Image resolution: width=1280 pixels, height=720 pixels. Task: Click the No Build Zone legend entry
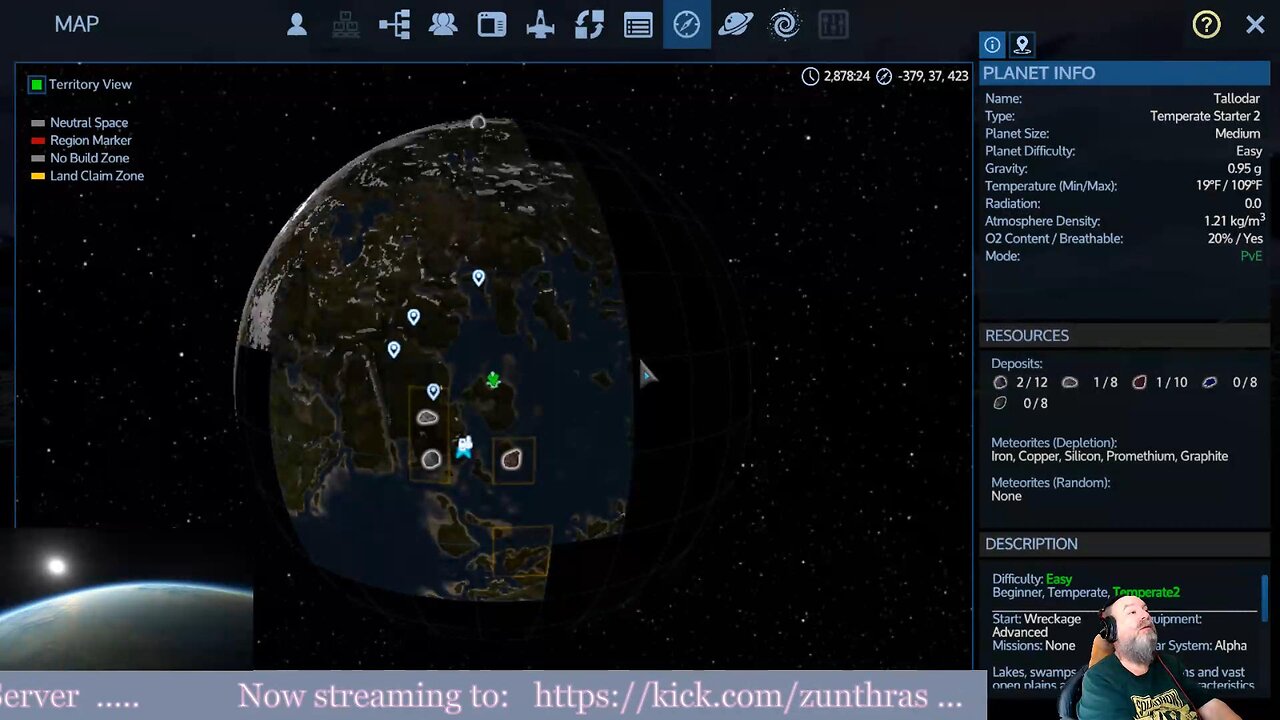click(x=80, y=158)
